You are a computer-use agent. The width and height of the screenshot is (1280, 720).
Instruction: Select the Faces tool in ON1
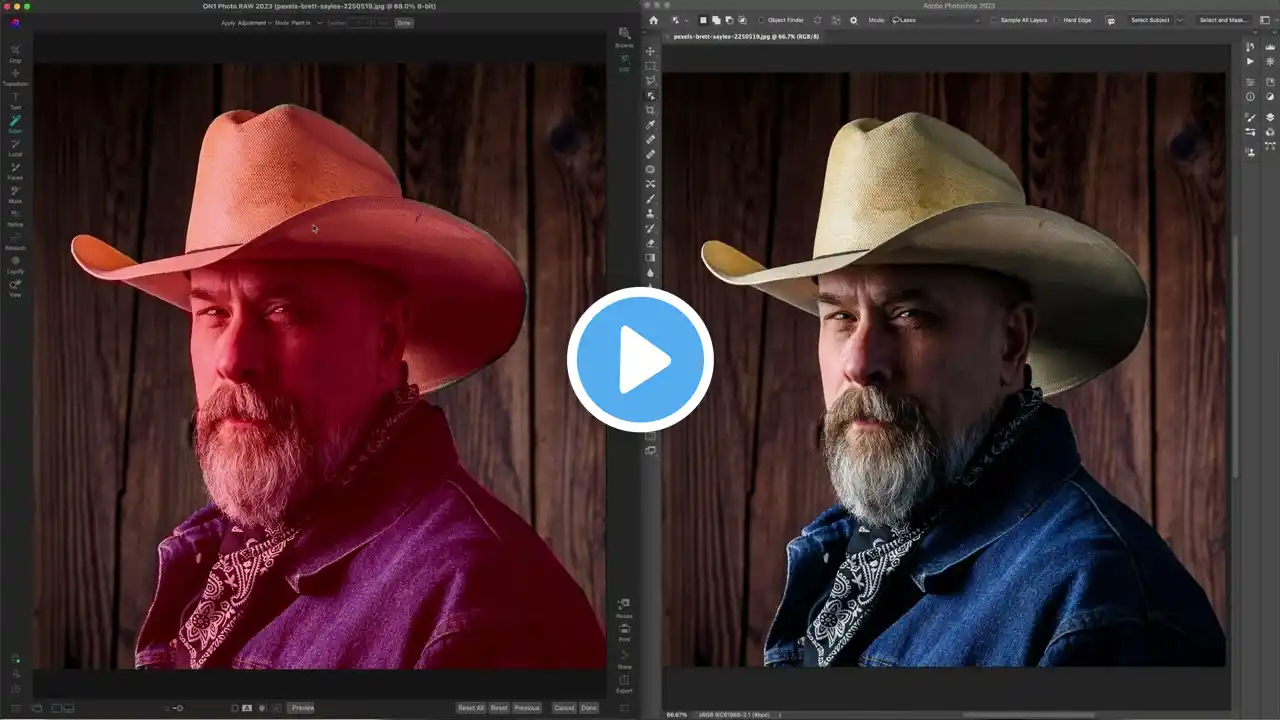coord(15,169)
